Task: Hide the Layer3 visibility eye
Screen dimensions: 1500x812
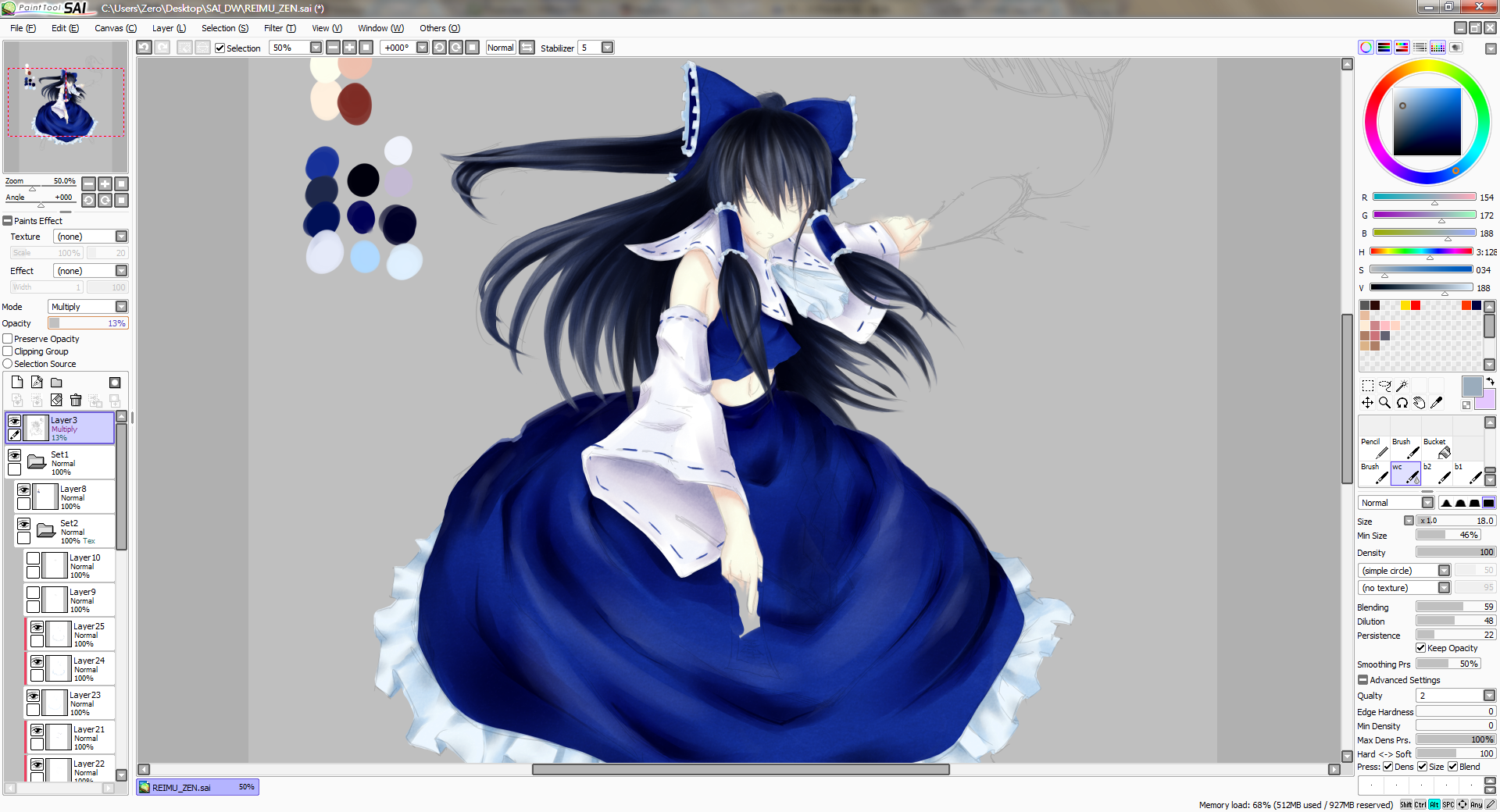Action: point(14,421)
